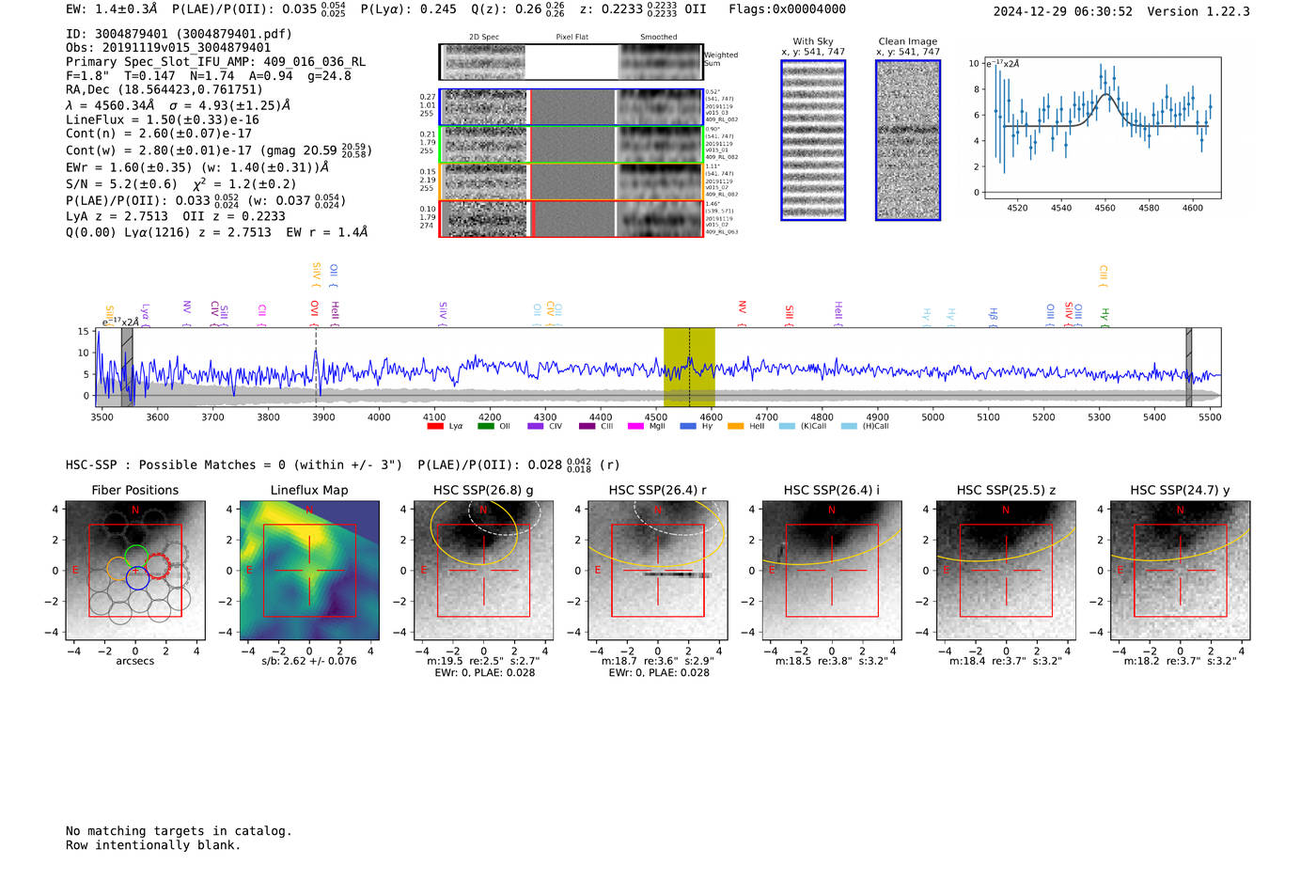Select the Clean Image 2D cutout
Viewport: 1316px width, 896px height.
click(908, 140)
